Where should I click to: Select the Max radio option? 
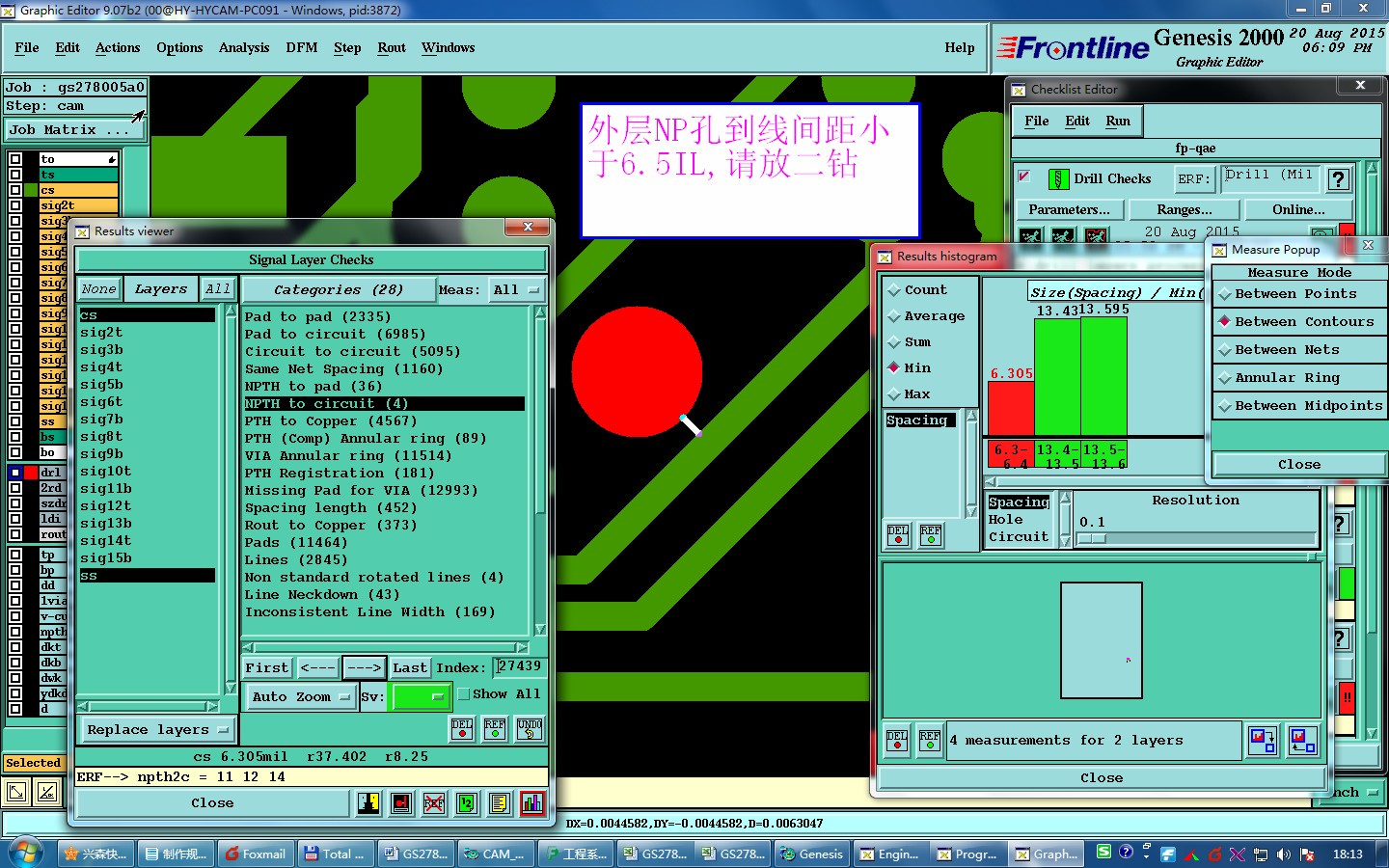click(894, 393)
